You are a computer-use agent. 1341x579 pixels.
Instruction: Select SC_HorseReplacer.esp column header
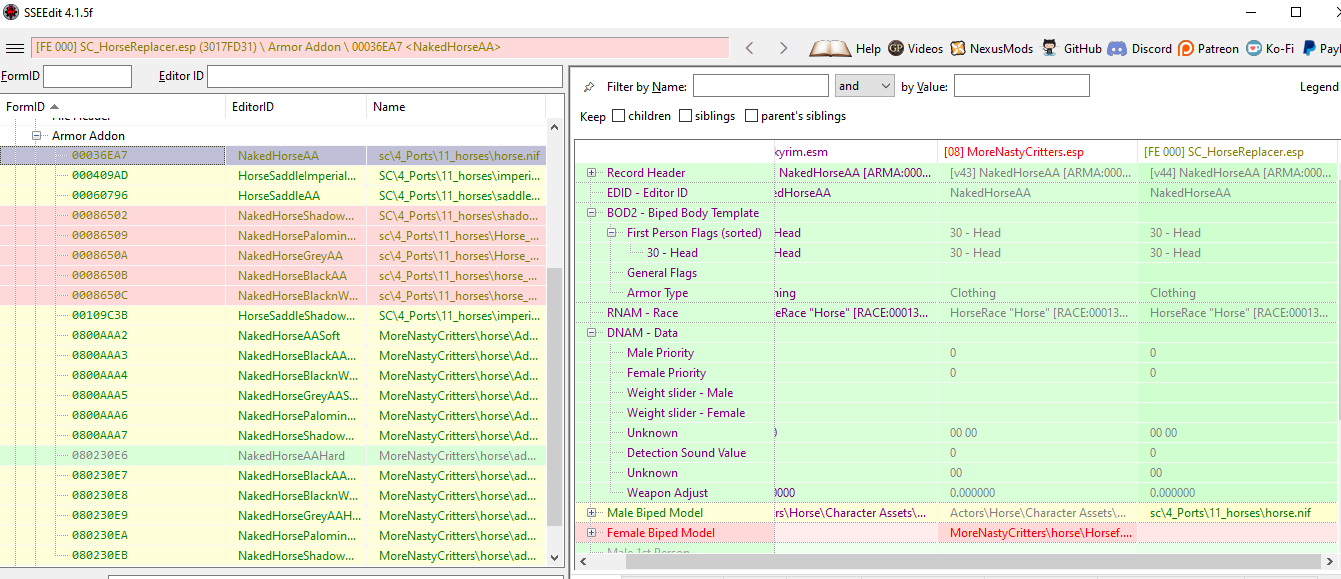click(x=1236, y=152)
